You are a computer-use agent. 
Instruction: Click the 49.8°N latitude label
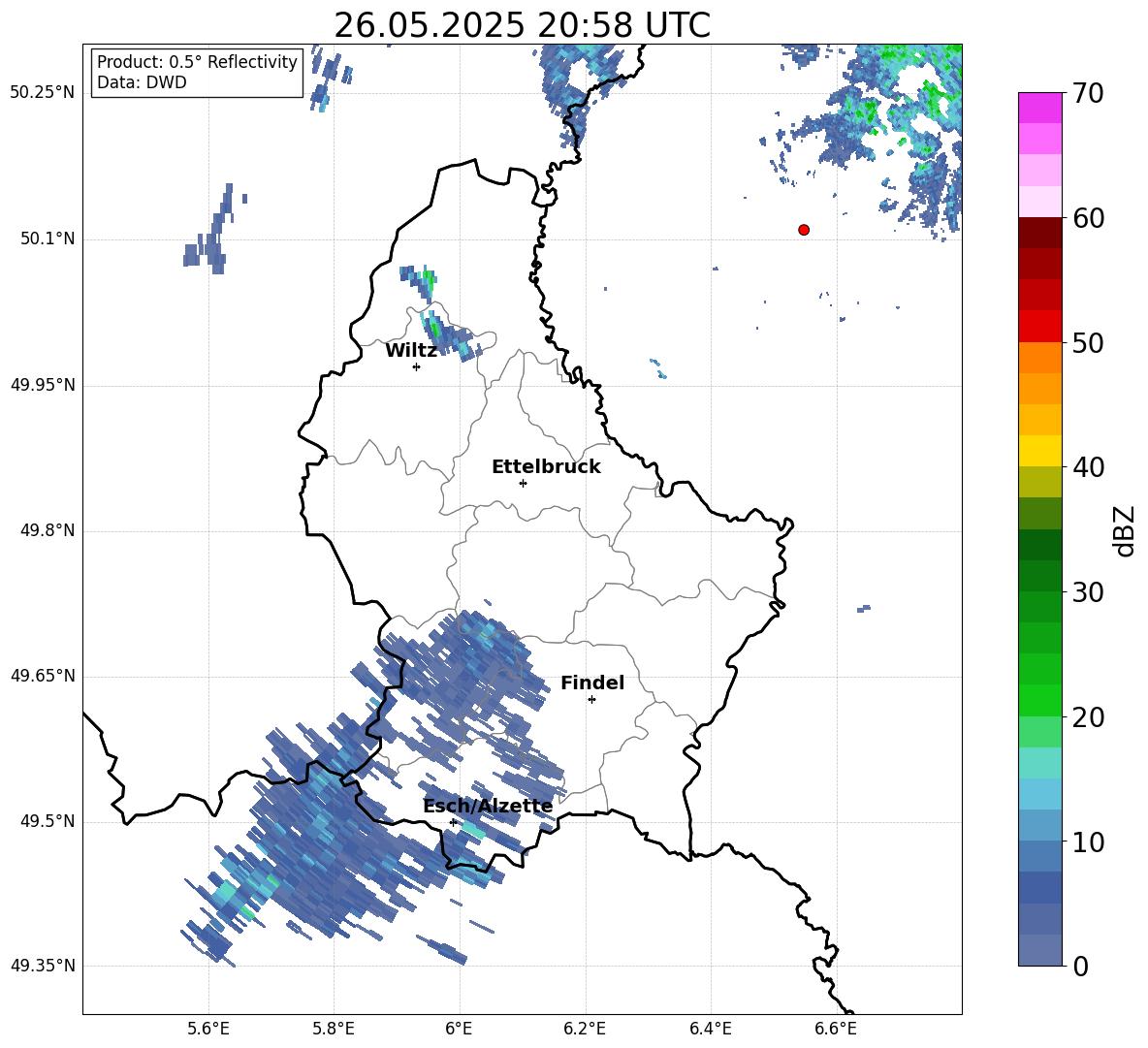47,530
